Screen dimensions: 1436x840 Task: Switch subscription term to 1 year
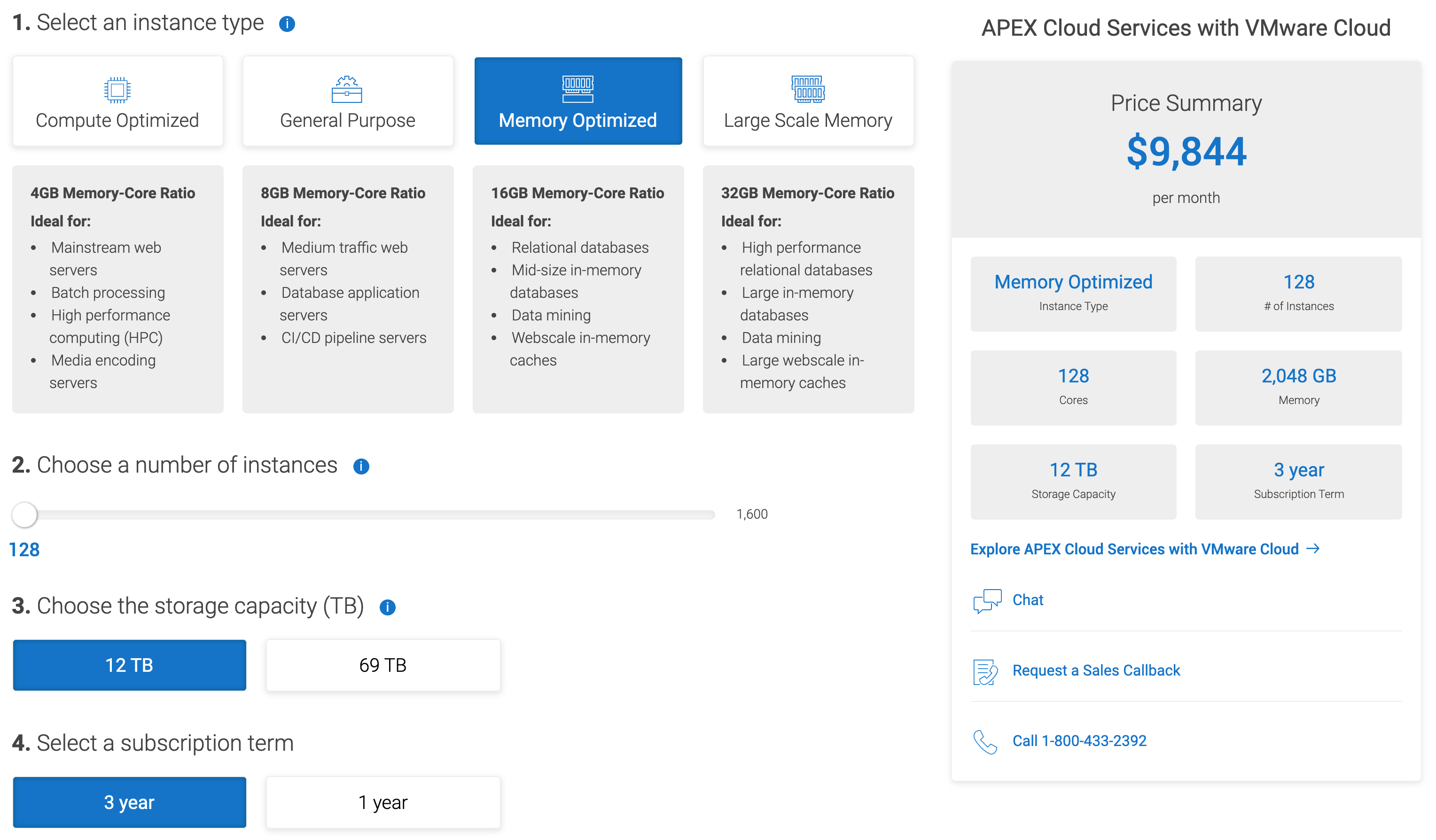point(382,802)
